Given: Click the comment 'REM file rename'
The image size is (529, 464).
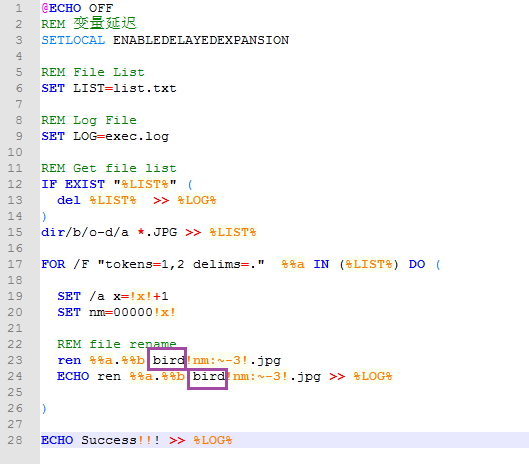Looking at the screenshot, I should click(x=117, y=344).
